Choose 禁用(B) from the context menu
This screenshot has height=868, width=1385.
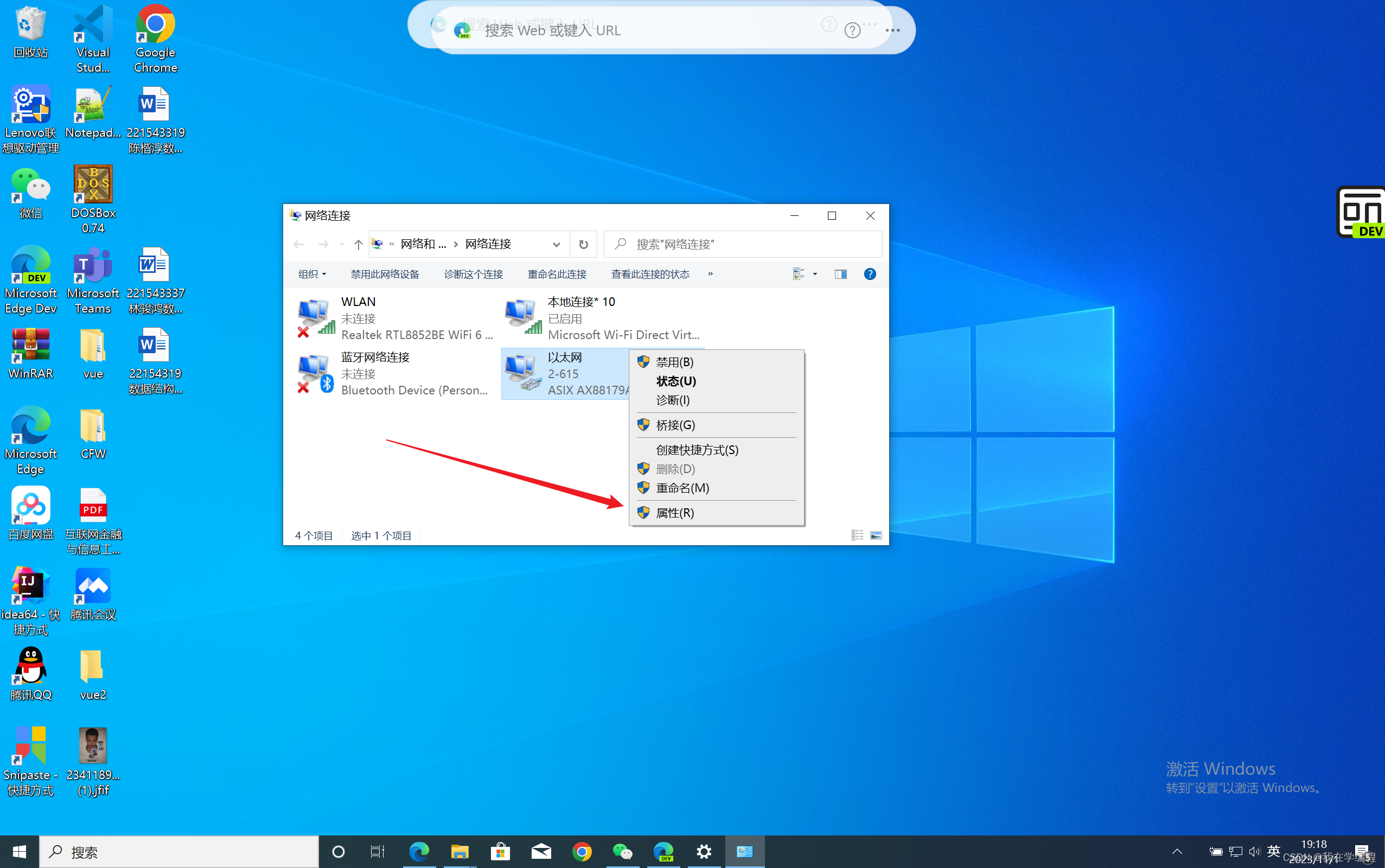(717, 362)
